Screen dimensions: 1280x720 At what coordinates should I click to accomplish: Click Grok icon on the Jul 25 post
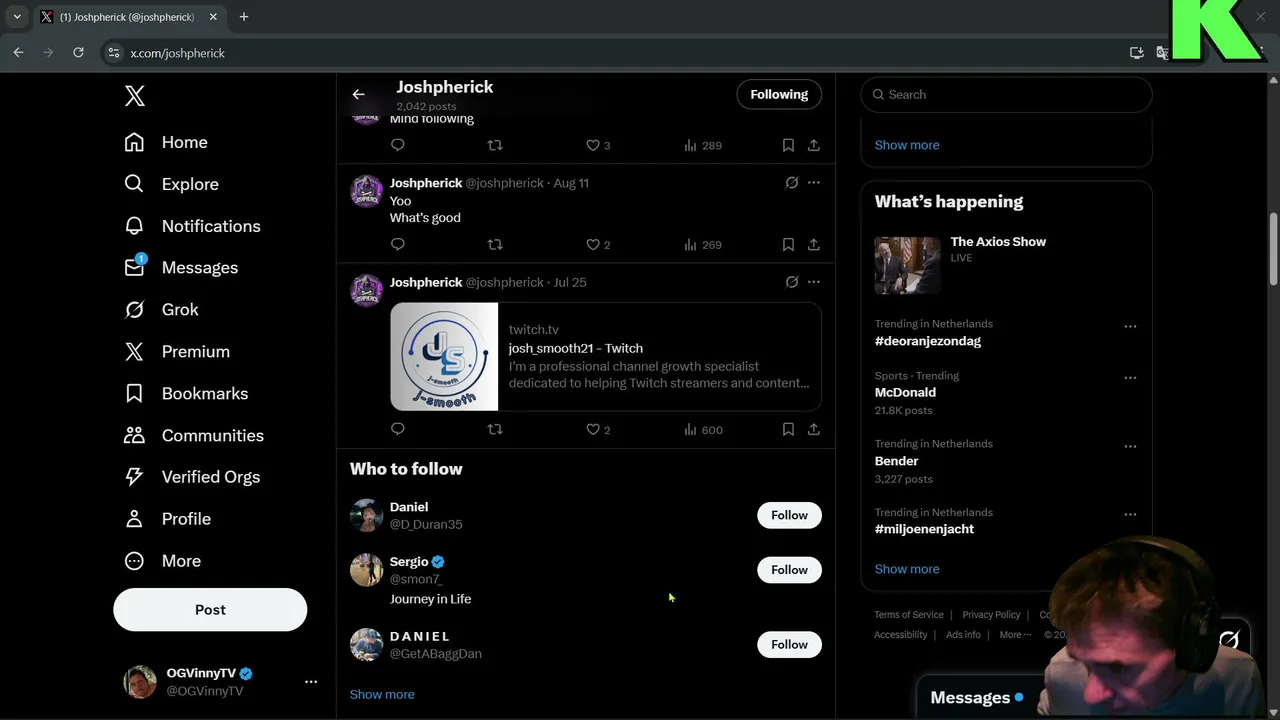pyautogui.click(x=792, y=282)
